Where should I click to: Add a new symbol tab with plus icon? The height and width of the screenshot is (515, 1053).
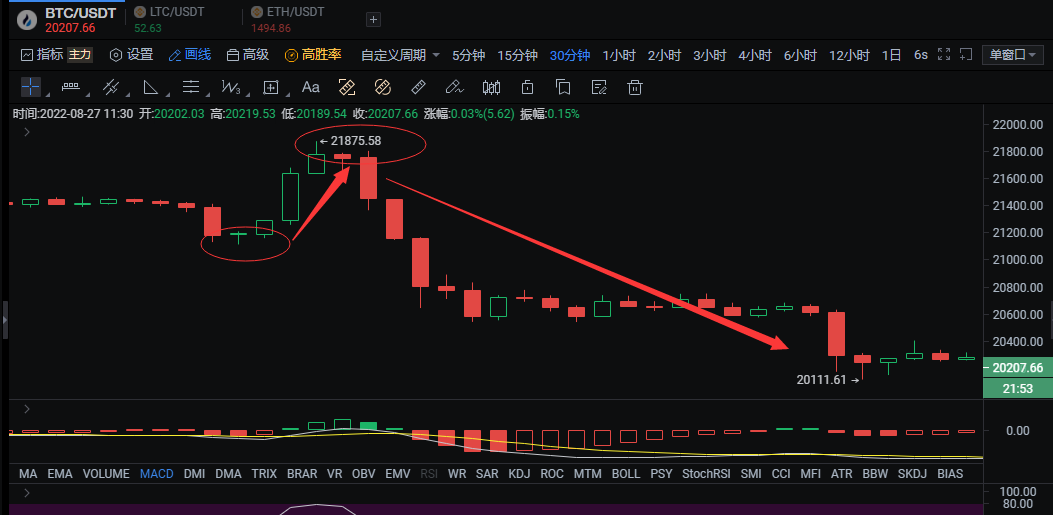[x=373, y=19]
